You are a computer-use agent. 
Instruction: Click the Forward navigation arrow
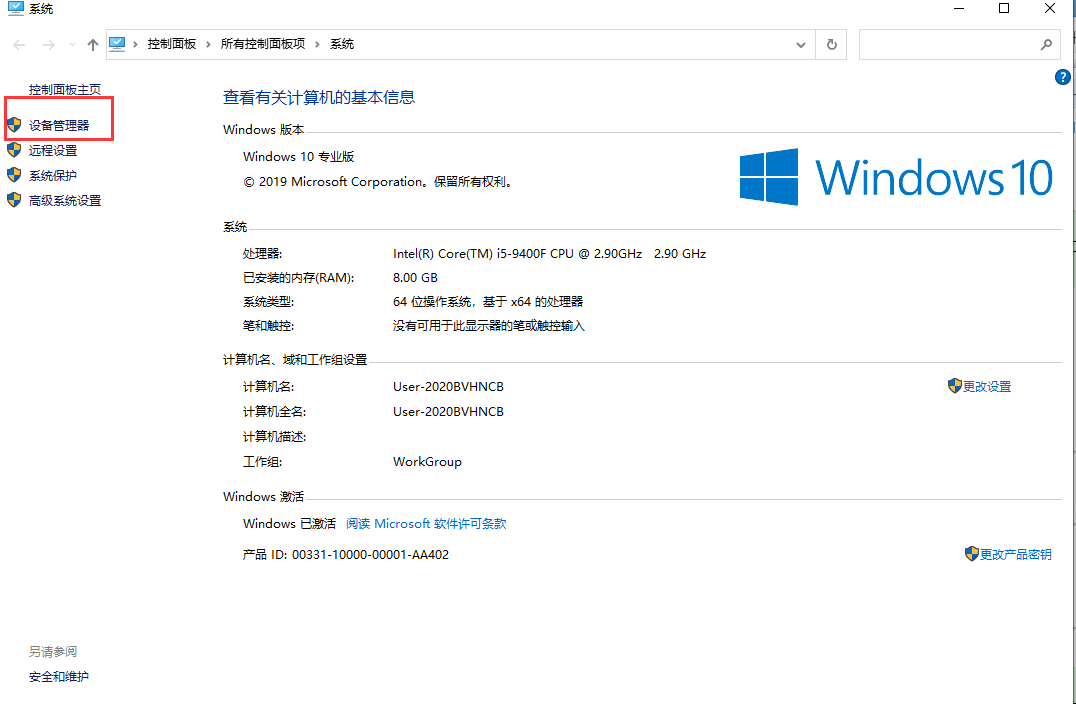point(48,45)
